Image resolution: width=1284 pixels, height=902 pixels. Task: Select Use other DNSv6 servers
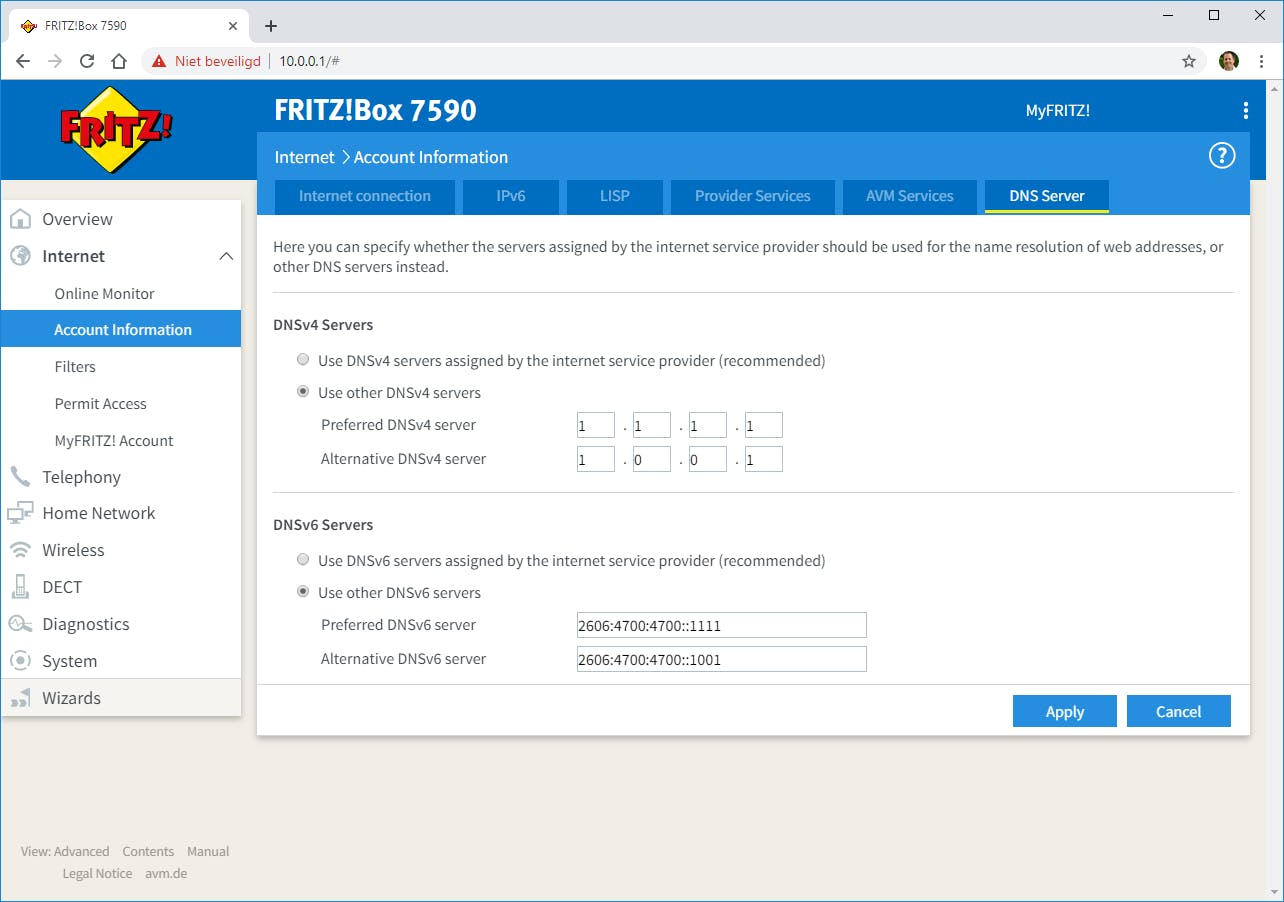pos(303,592)
